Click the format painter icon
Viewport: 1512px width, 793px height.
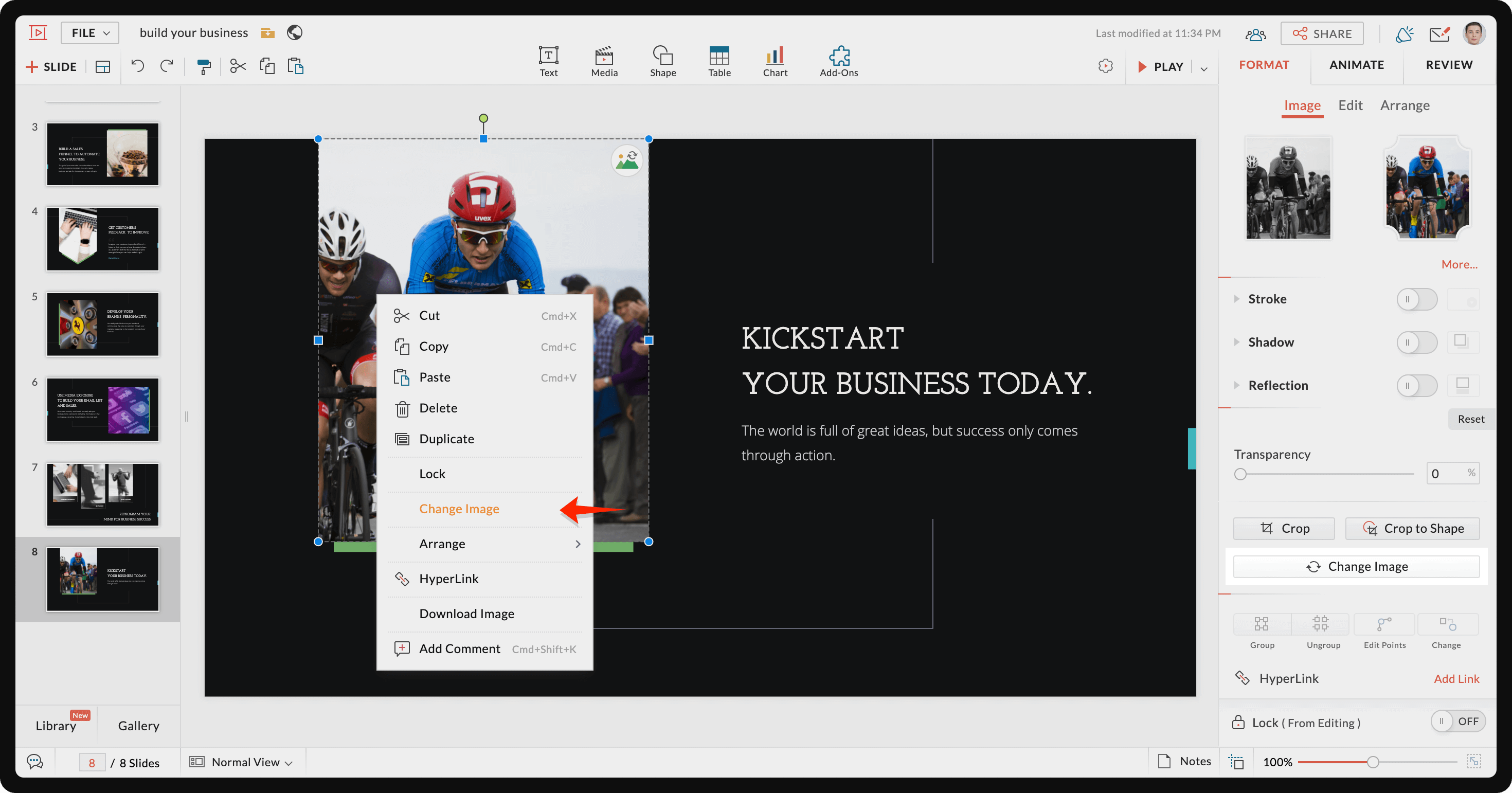pyautogui.click(x=204, y=66)
